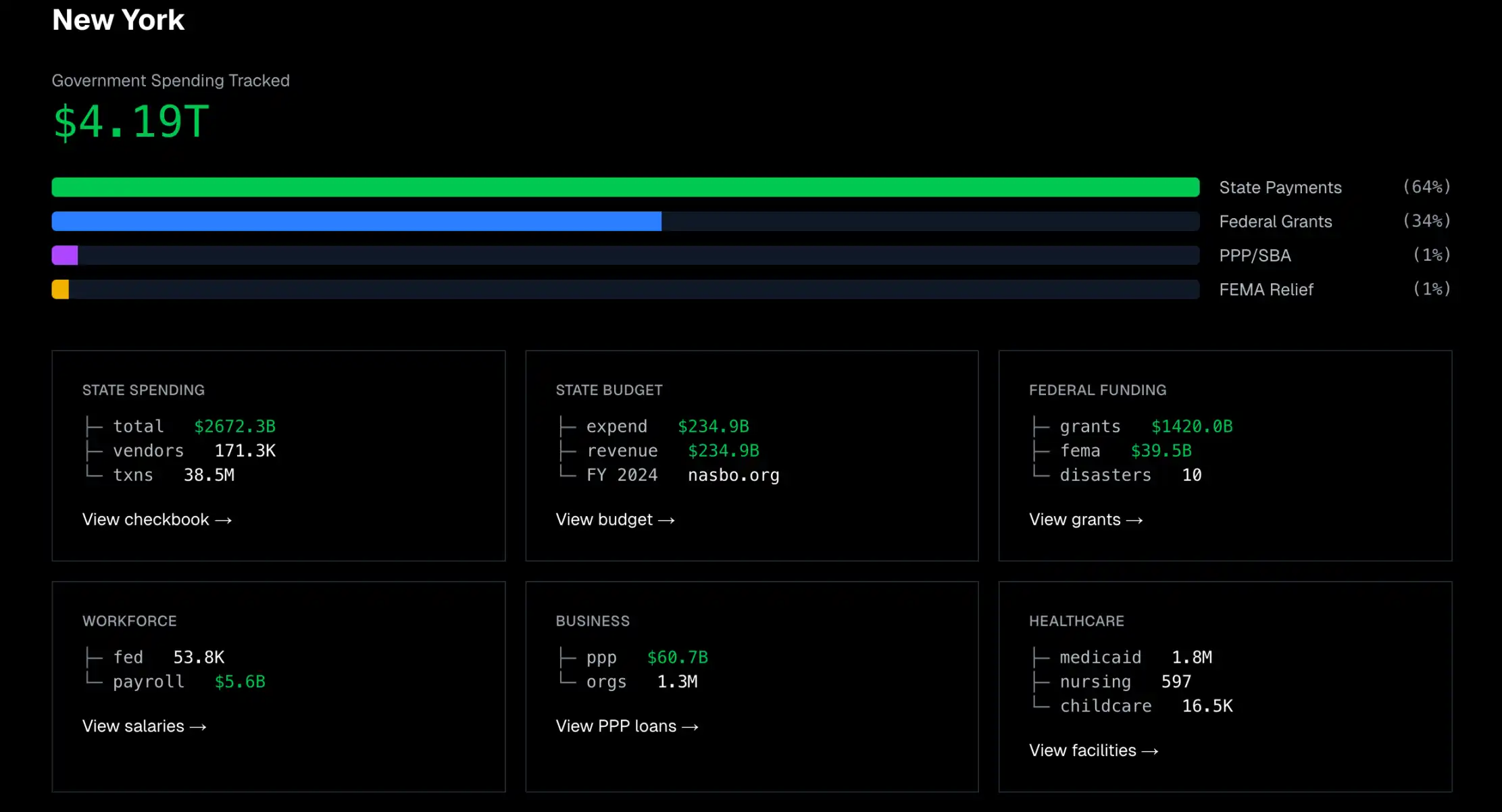Click the HEALTHCARE card heading
The width and height of the screenshot is (1502, 812).
(1076, 621)
